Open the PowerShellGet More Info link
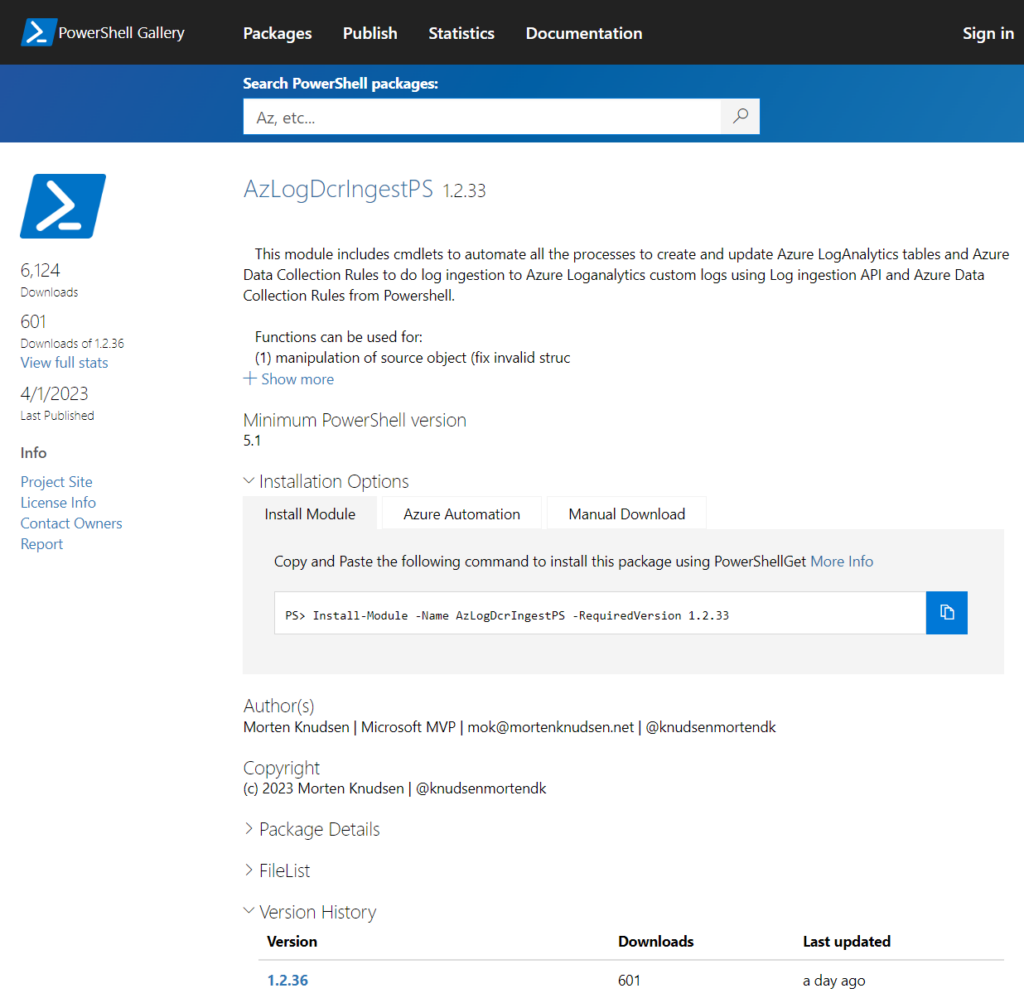 coord(841,561)
